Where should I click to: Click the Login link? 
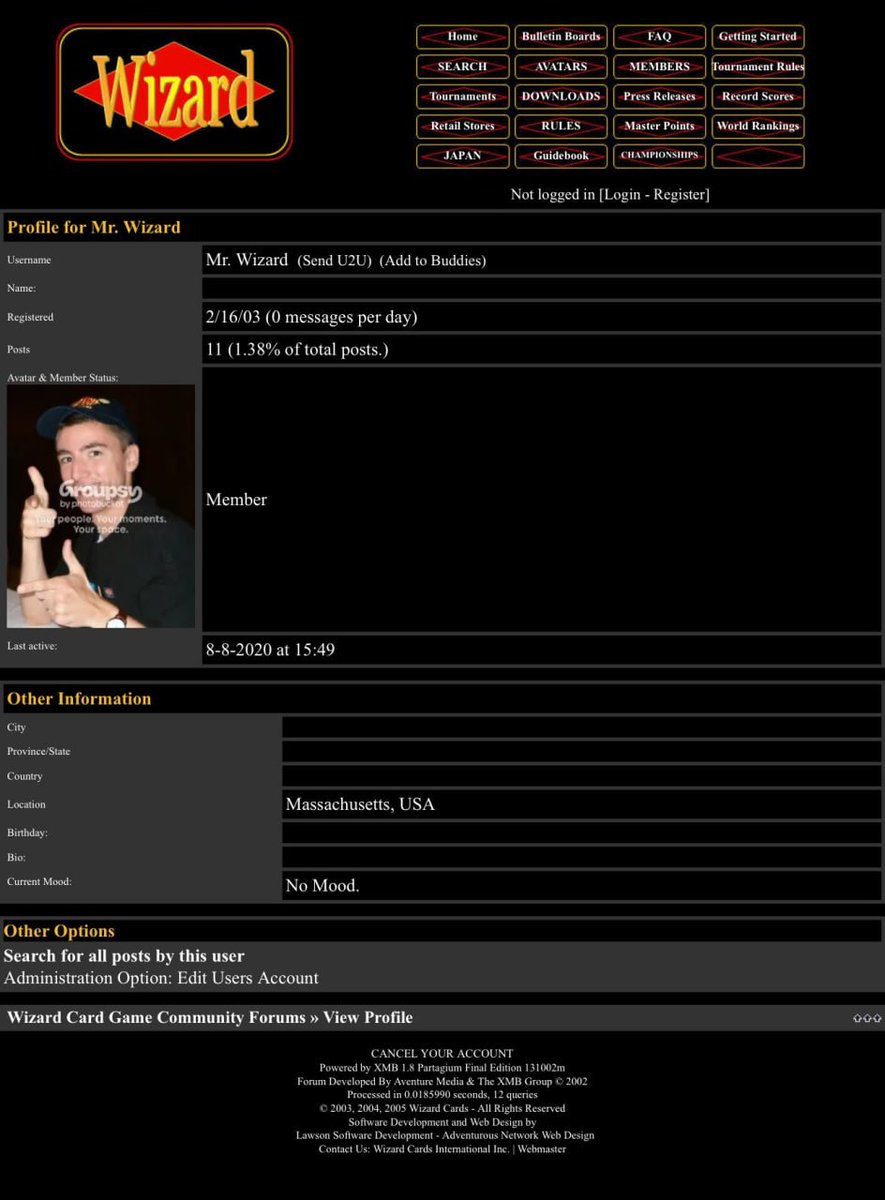point(621,195)
